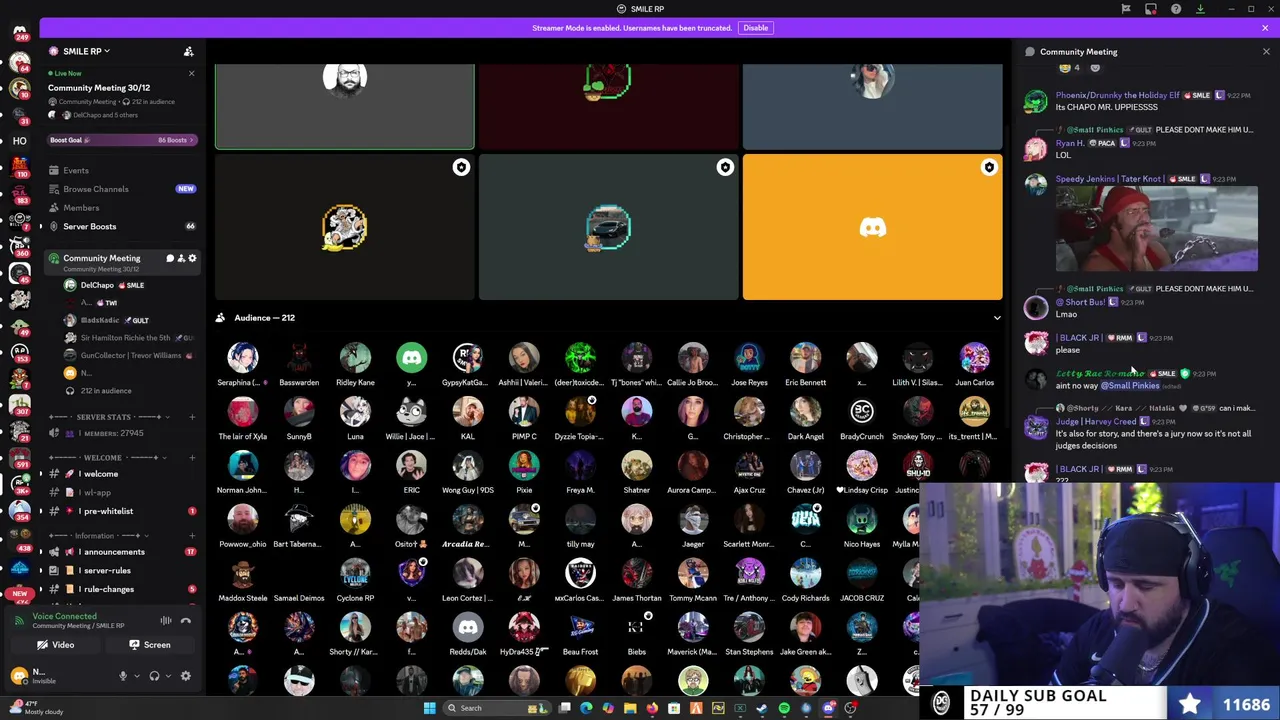This screenshot has height=720, width=1280.
Task: Open Steam from the taskbar
Action: (762, 708)
